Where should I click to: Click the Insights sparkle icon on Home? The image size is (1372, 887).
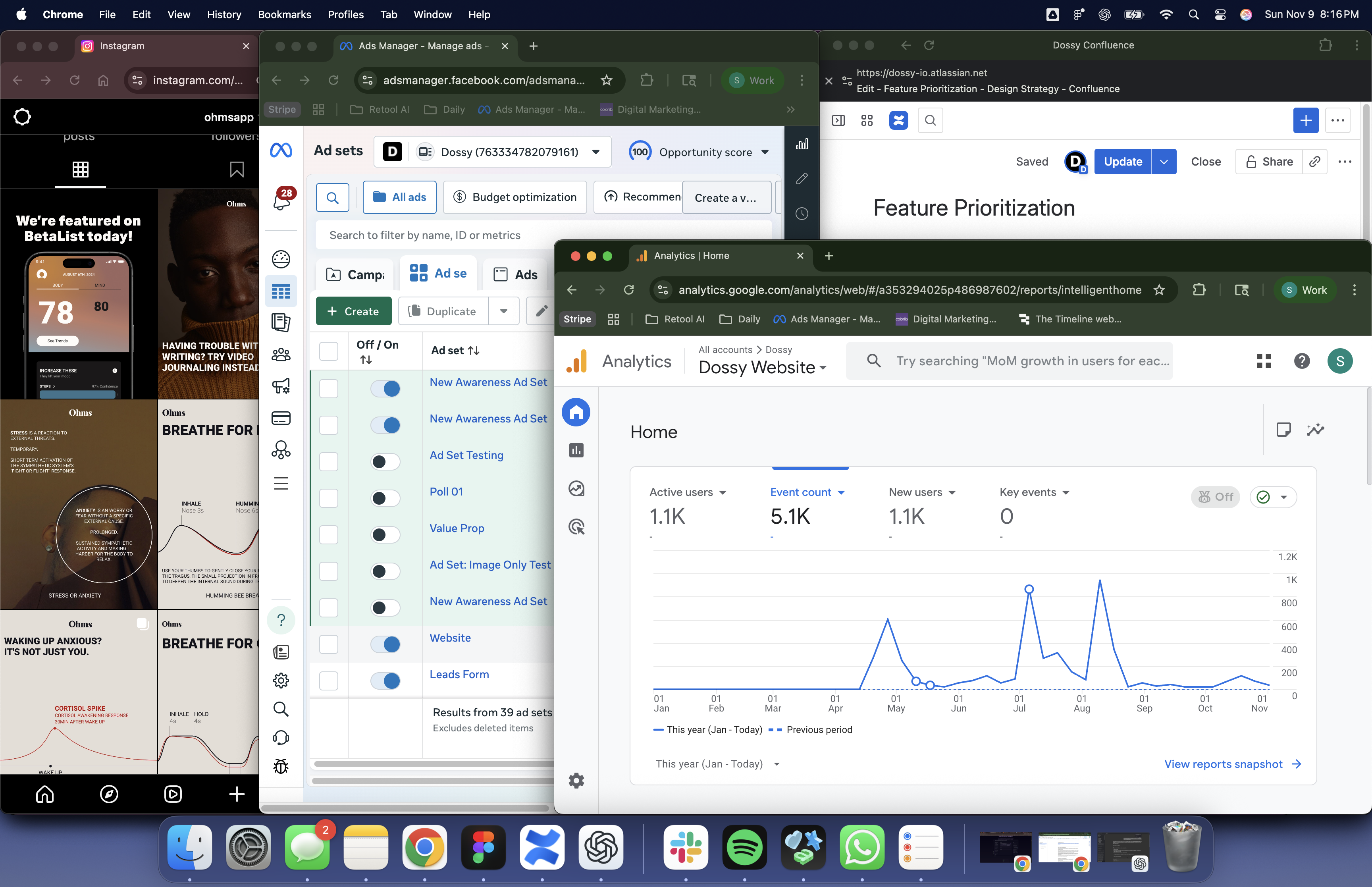click(1316, 430)
